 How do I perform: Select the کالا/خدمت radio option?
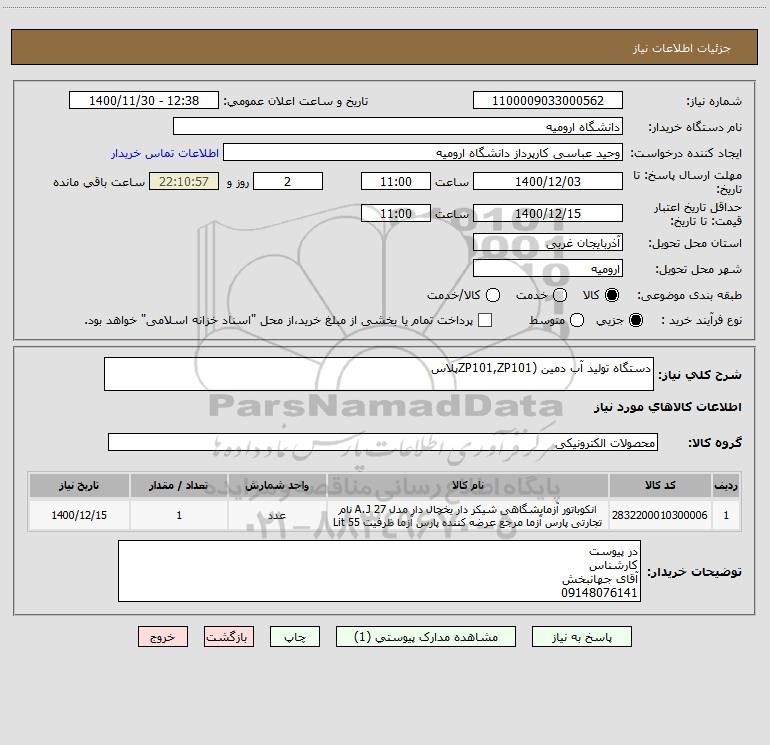point(493,295)
